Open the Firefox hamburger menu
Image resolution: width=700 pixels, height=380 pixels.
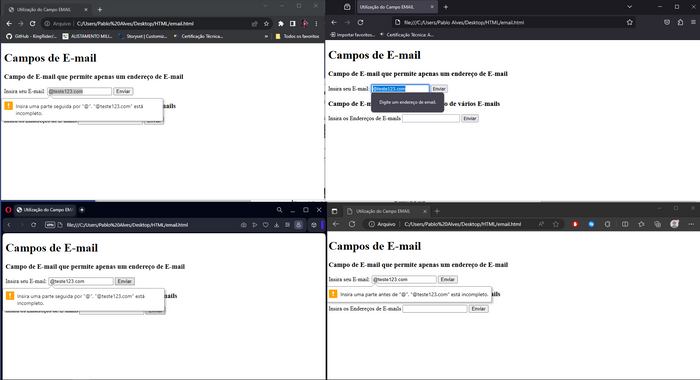pos(693,22)
